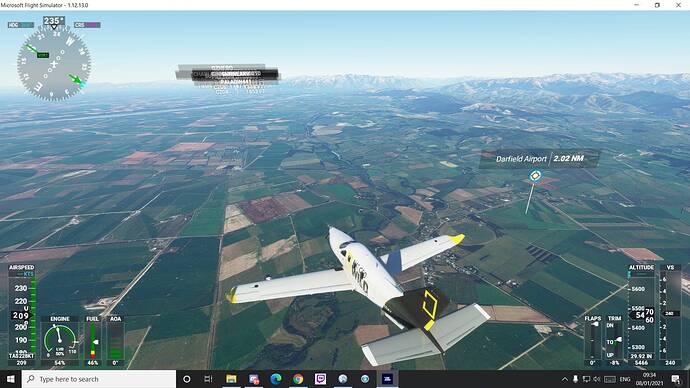This screenshot has height=388, width=690.
Task: Click the microphone tray icon
Action: click(x=575, y=379)
